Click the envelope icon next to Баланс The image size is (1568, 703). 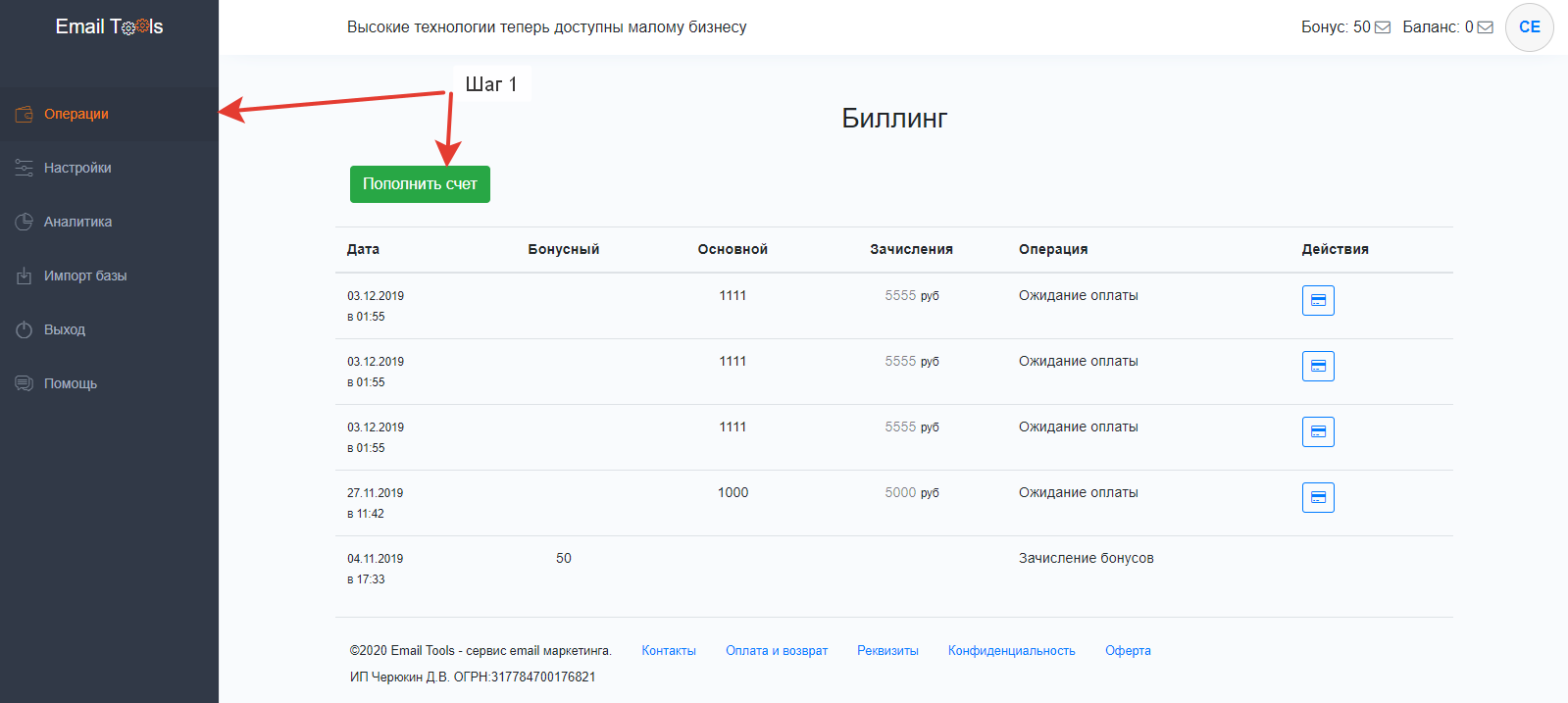tap(1486, 27)
